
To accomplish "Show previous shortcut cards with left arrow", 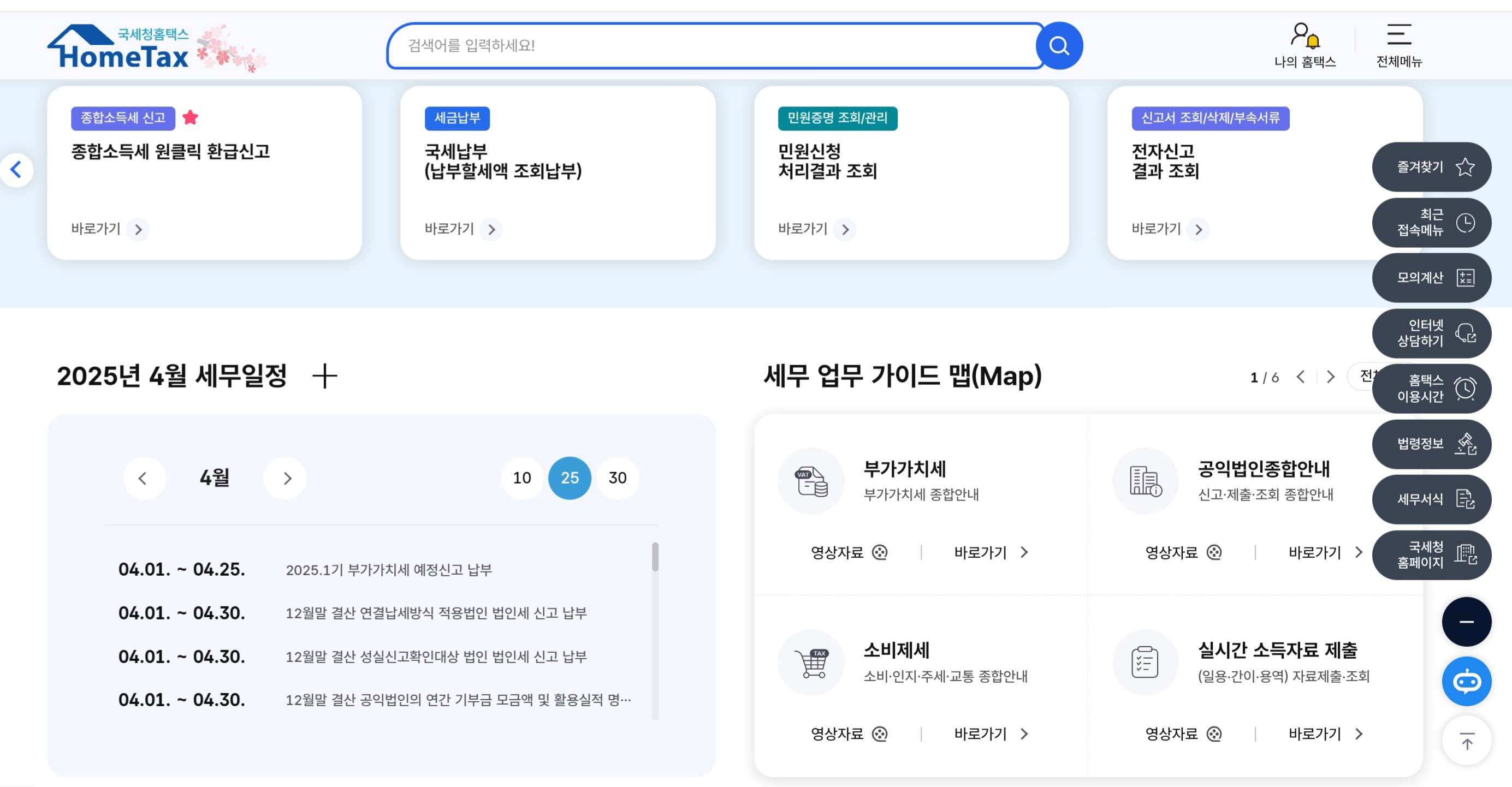I will (16, 170).
